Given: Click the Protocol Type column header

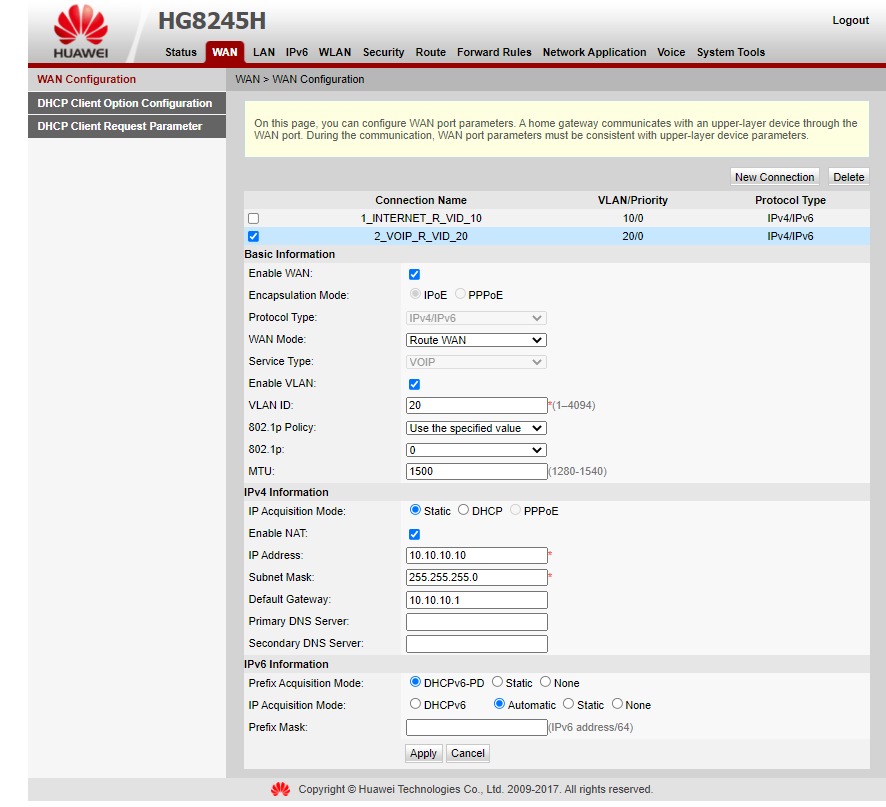Looking at the screenshot, I should (x=790, y=200).
